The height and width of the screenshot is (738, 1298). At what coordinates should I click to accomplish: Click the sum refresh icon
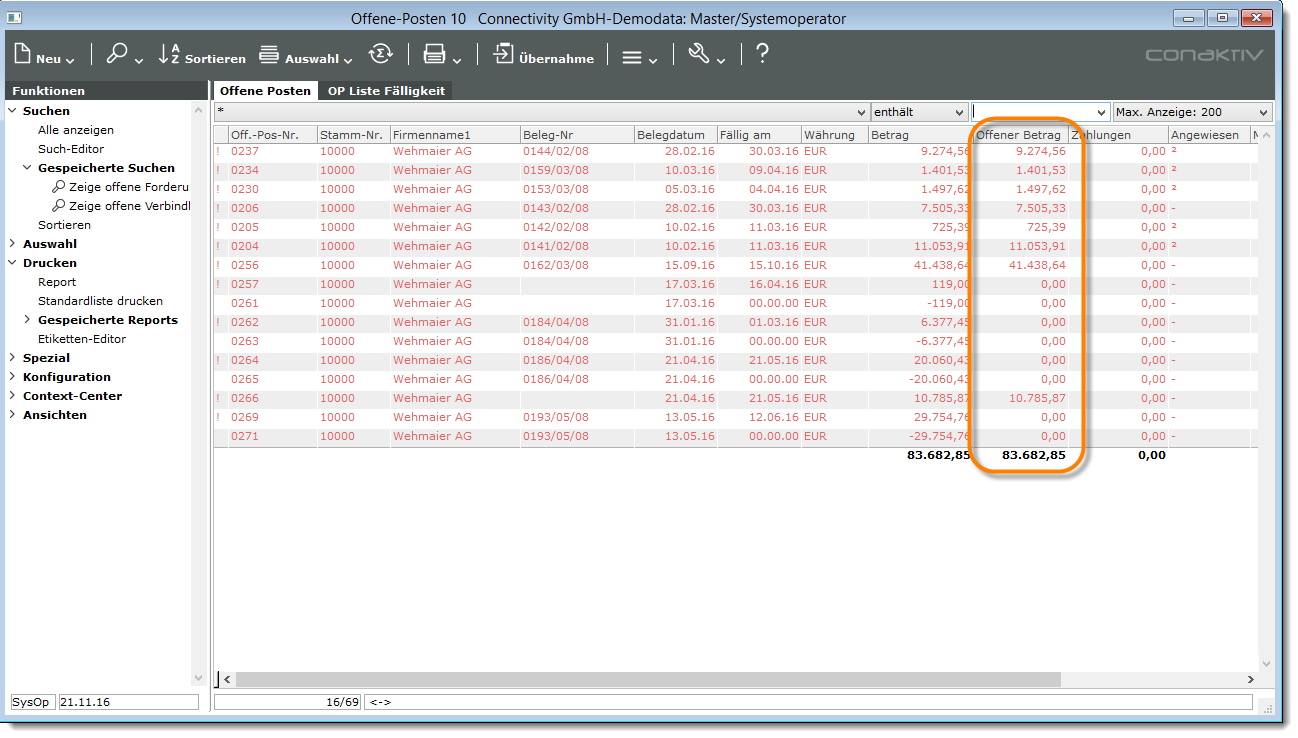coord(380,55)
